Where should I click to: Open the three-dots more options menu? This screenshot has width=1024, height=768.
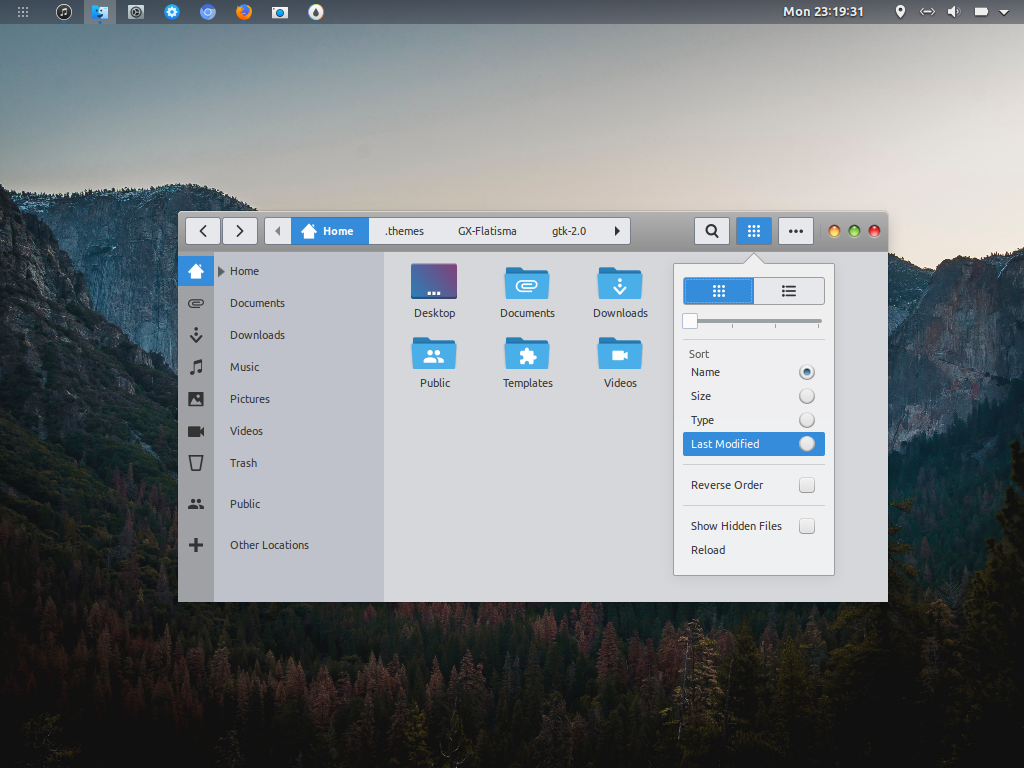pos(795,231)
